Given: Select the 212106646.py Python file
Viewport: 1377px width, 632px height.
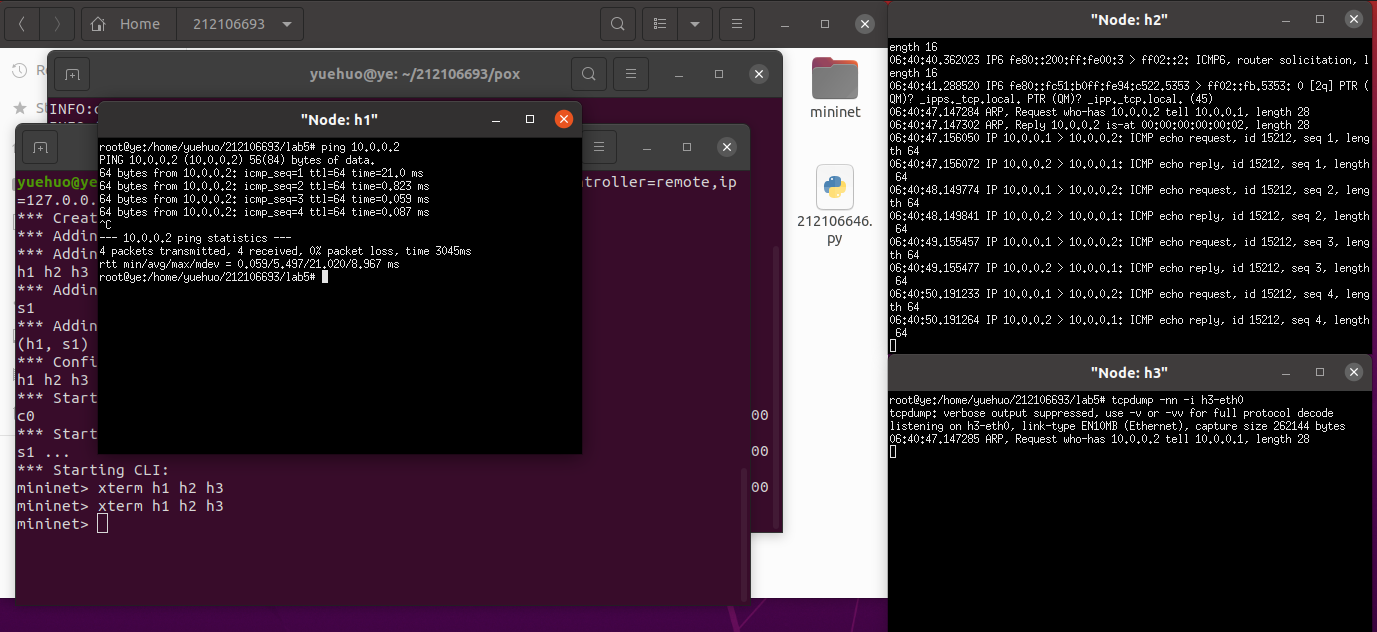Looking at the screenshot, I should (835, 206).
